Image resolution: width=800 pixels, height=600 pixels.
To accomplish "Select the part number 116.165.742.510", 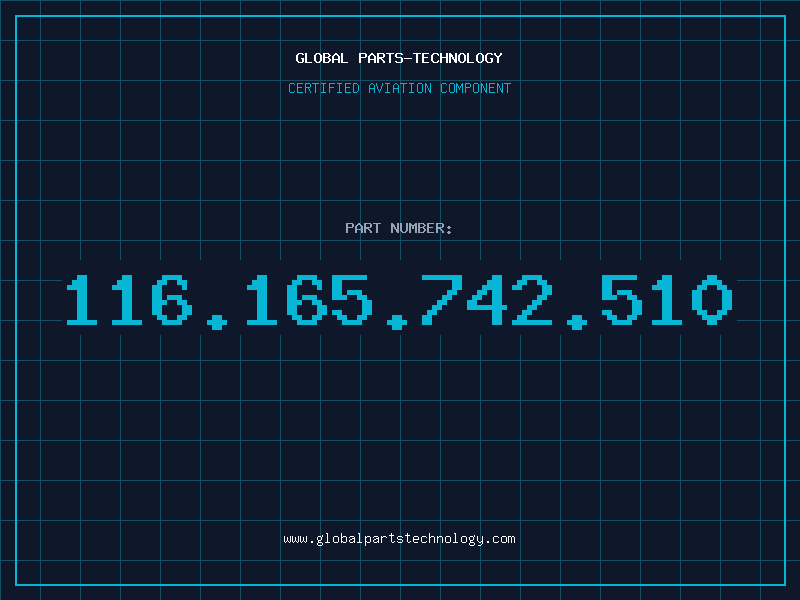I will 399,301.
